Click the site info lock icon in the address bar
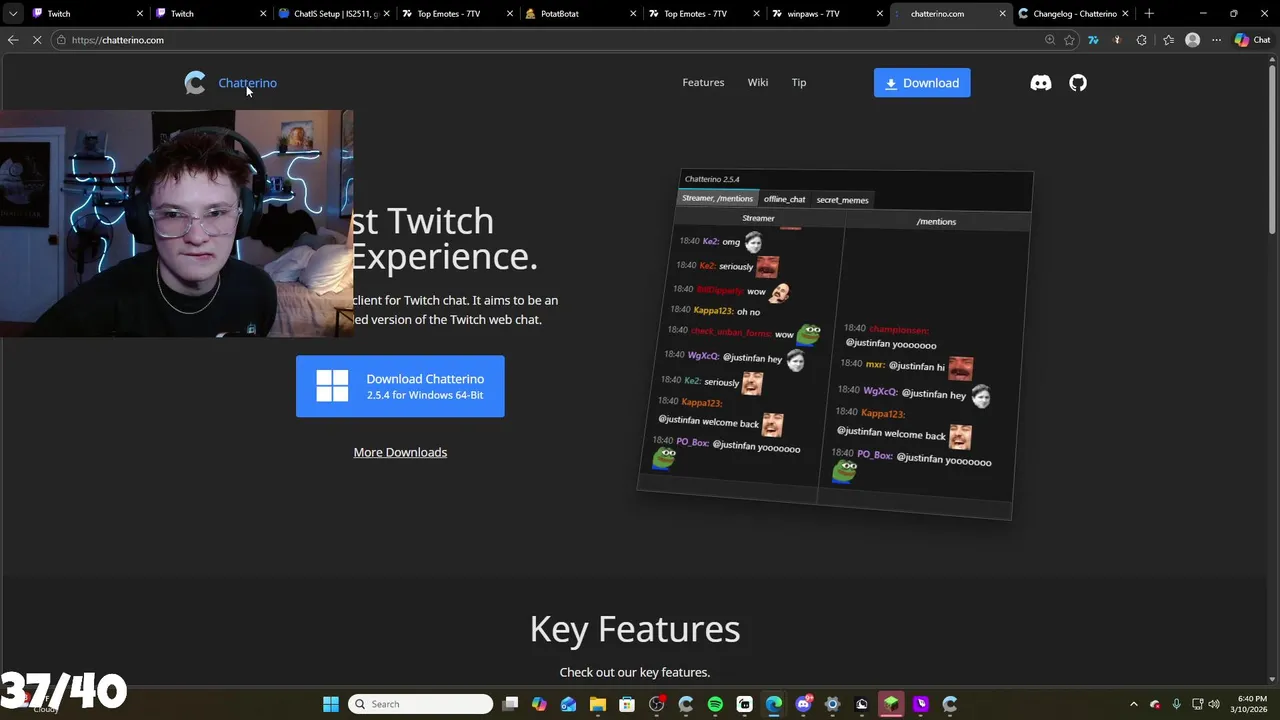This screenshot has height=720, width=1280. coord(62,40)
